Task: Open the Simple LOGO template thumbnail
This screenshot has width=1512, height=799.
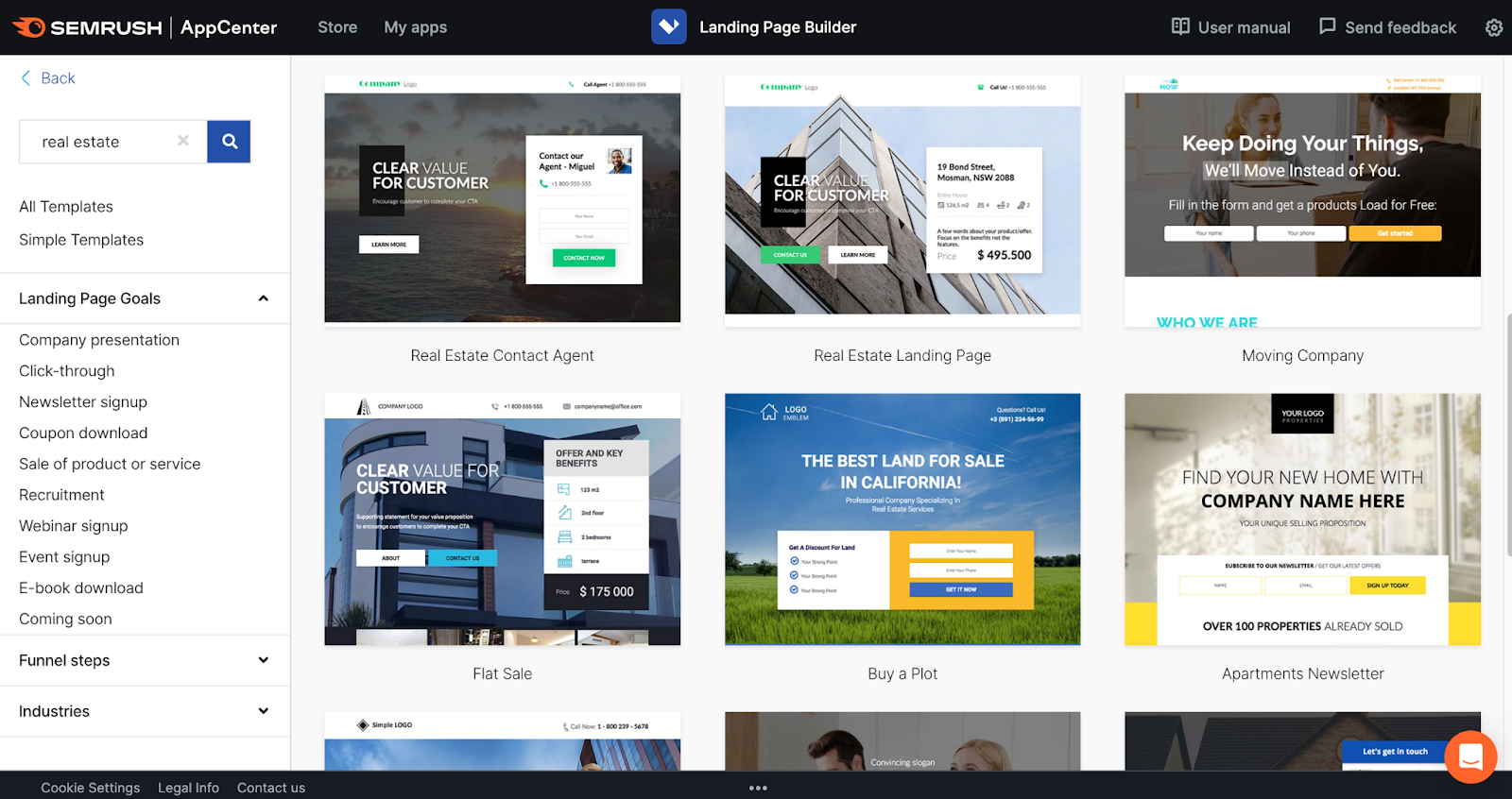Action: (503, 741)
